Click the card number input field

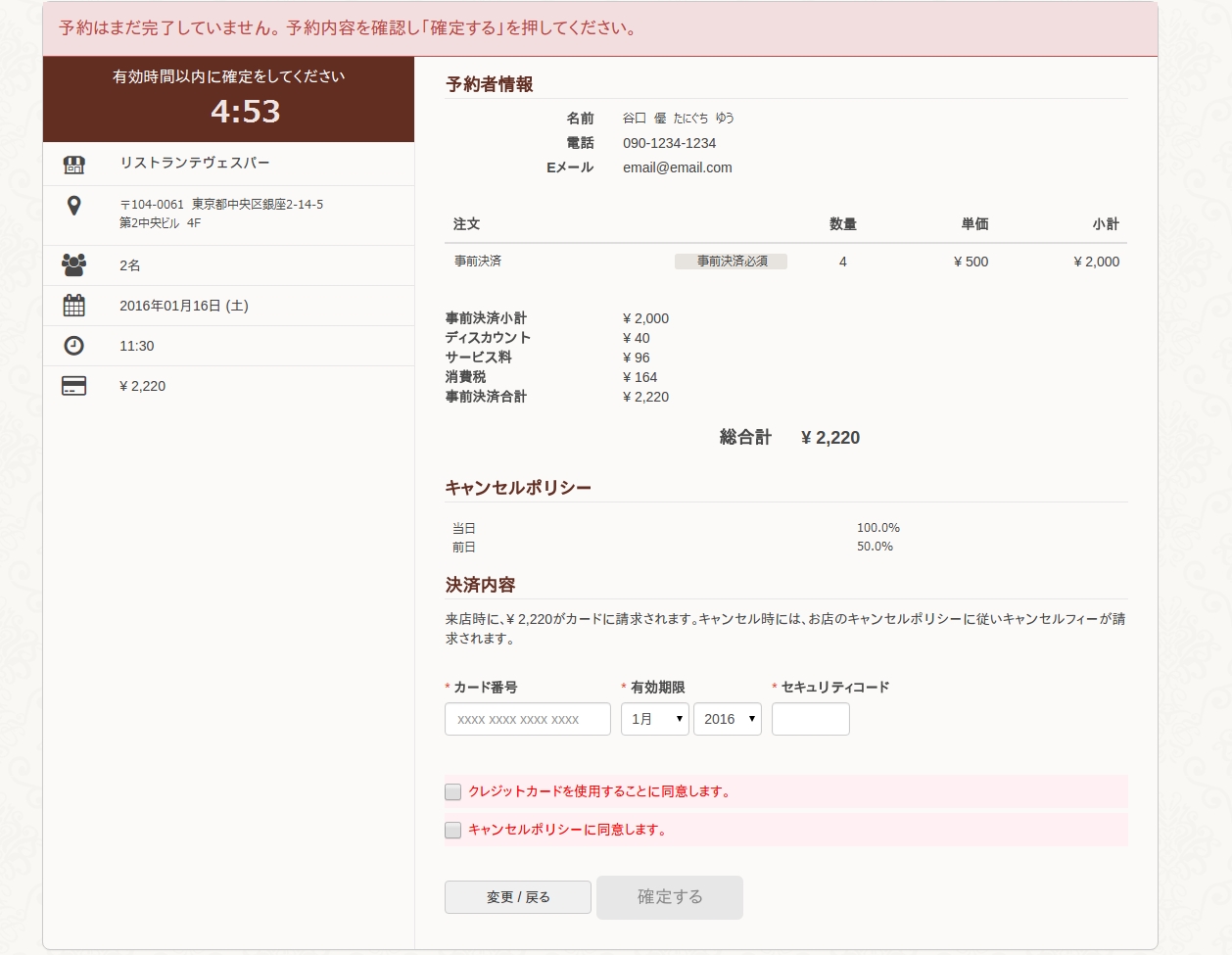pyautogui.click(x=527, y=718)
